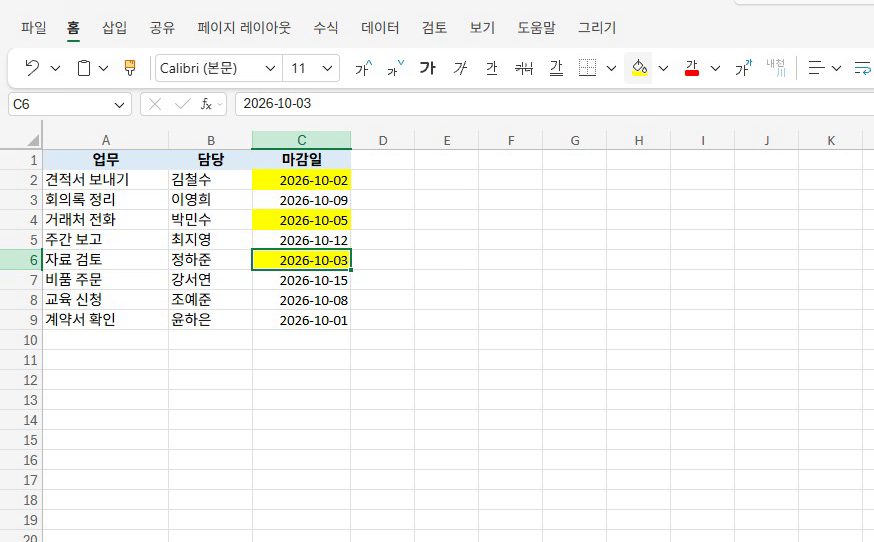Click the formula Enter checkmark icon
The width and height of the screenshot is (874, 542).
click(x=182, y=104)
